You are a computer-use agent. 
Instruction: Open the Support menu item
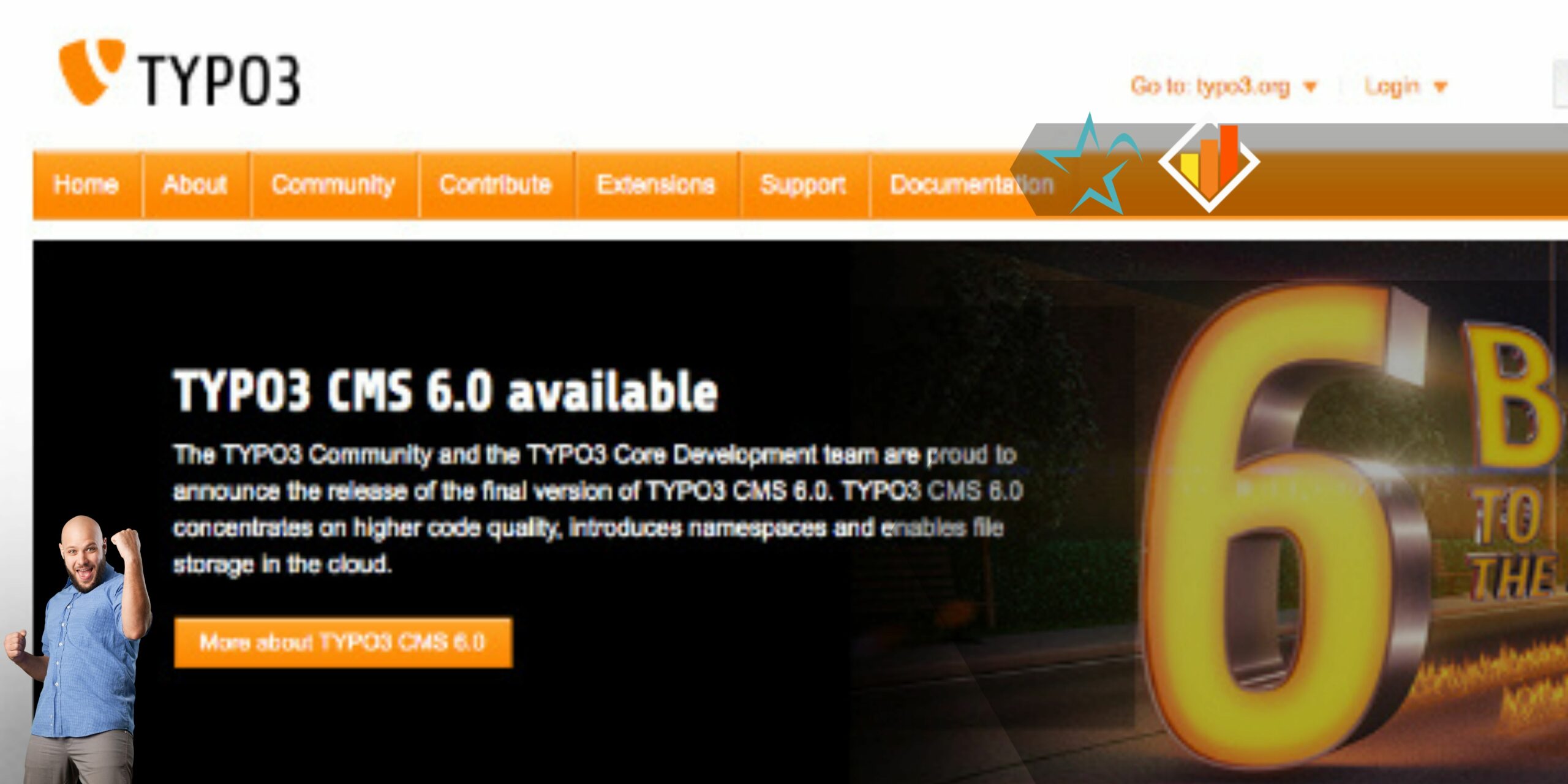pos(804,184)
